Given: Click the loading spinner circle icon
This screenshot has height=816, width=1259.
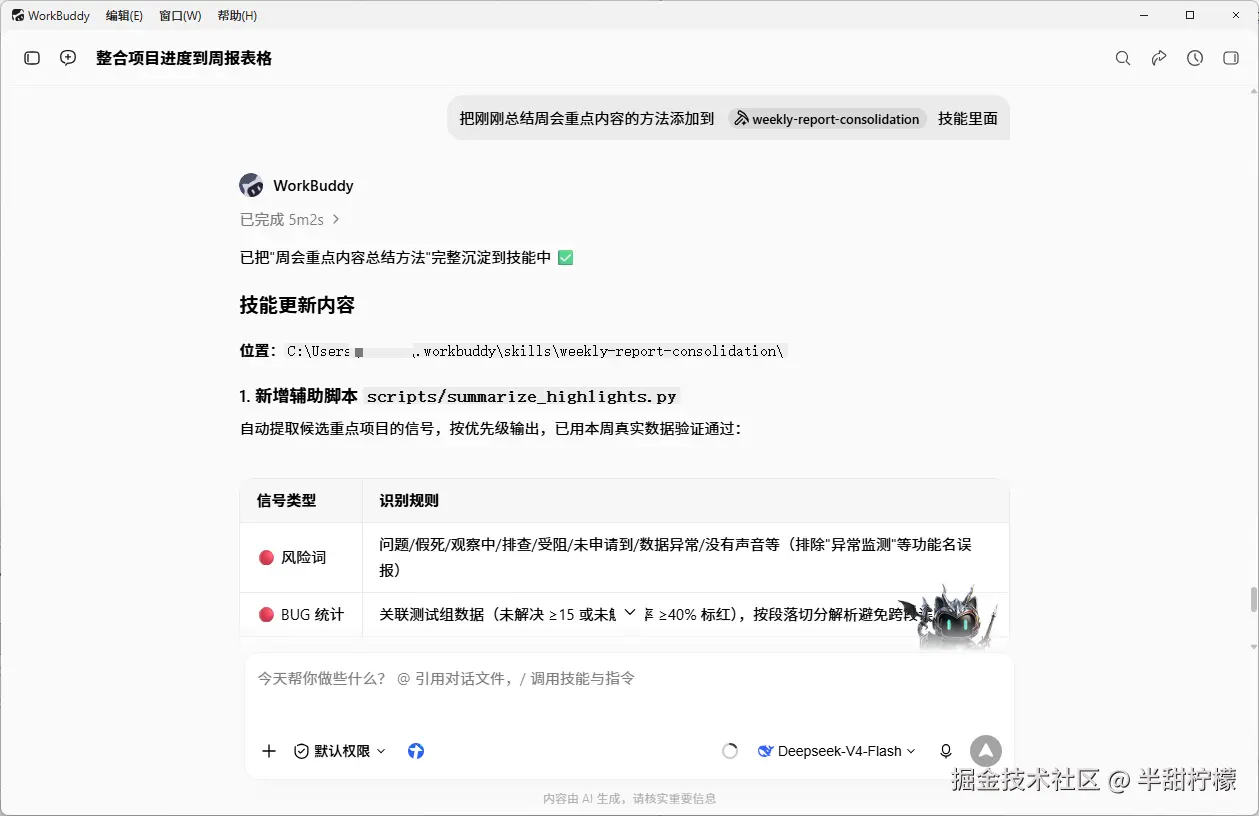Looking at the screenshot, I should click(730, 751).
